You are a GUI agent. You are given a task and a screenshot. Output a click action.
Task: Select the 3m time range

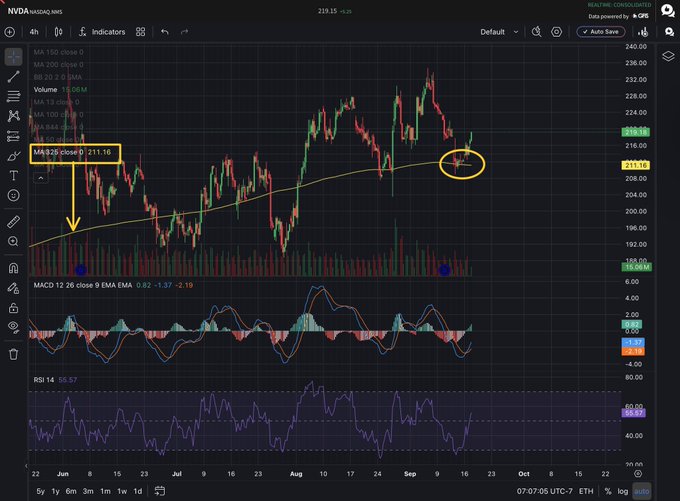(88, 491)
